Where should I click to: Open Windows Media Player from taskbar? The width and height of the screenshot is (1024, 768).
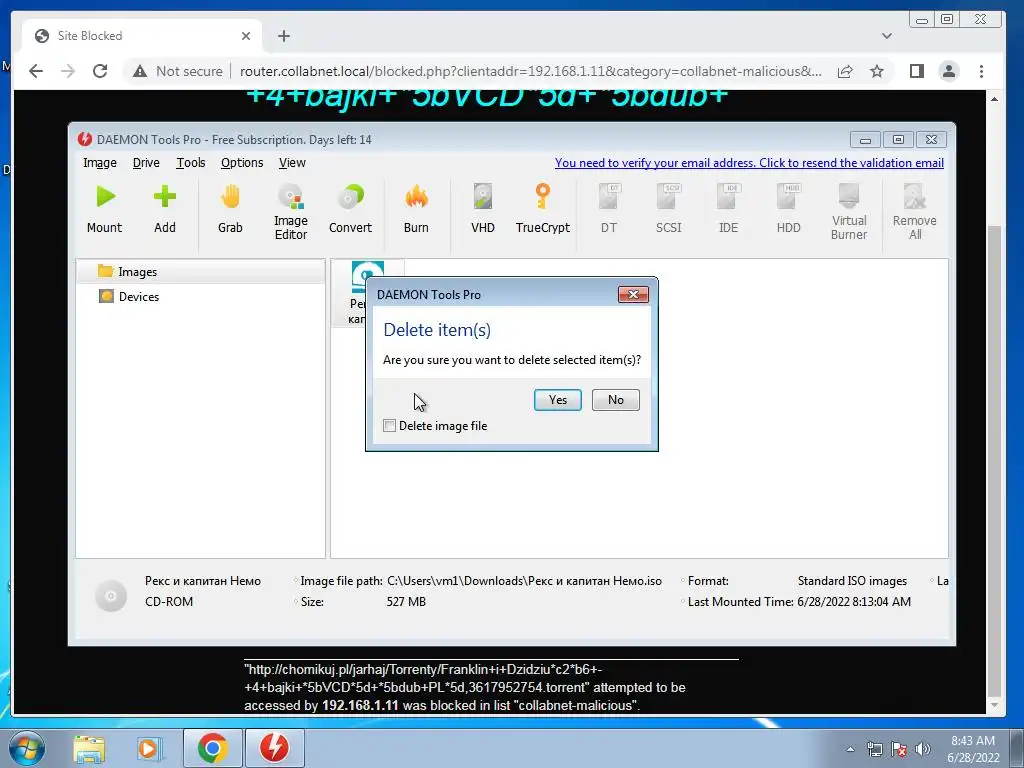coord(149,748)
